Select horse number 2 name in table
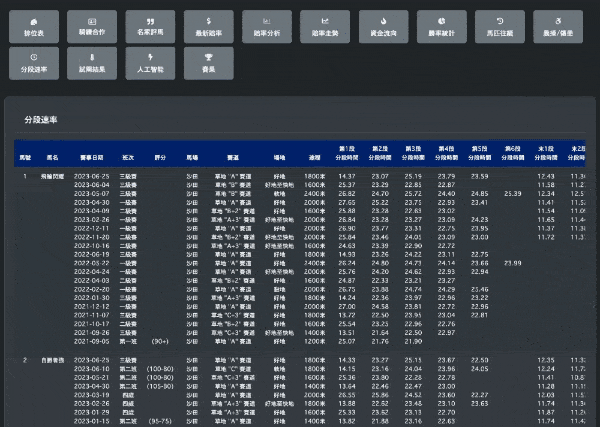 coord(53,359)
